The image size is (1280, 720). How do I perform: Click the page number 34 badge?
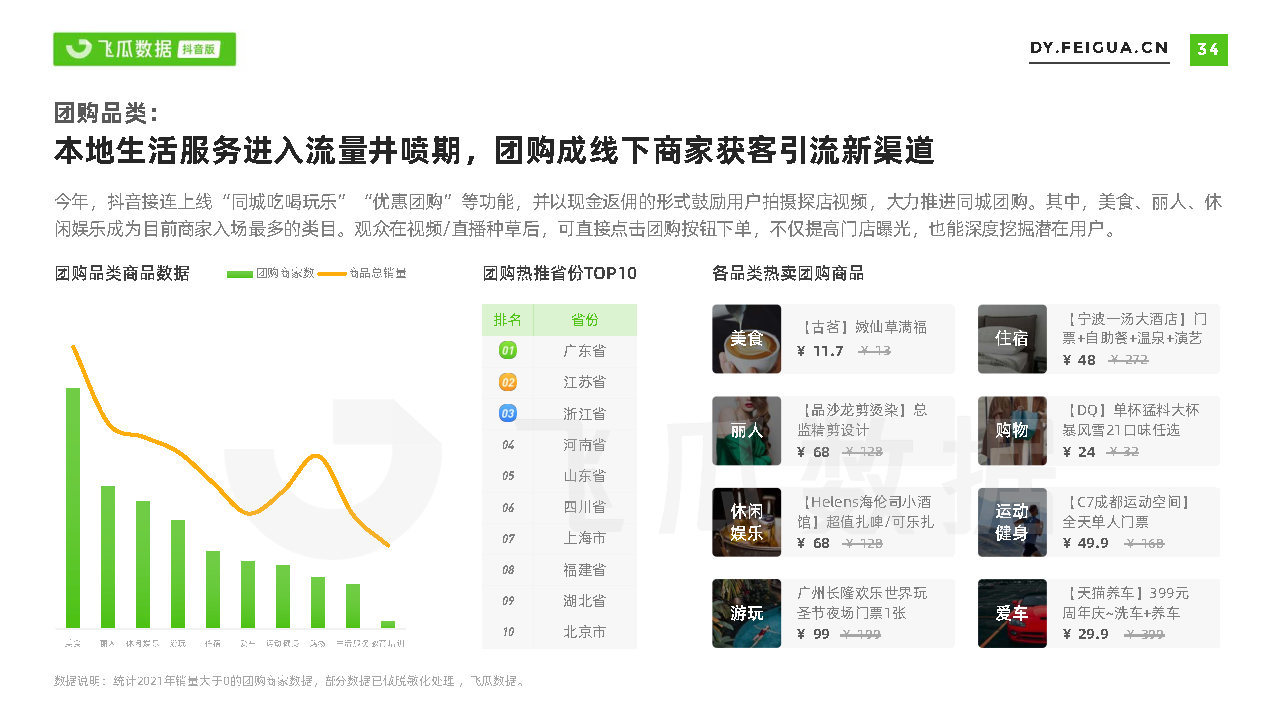pos(1208,49)
